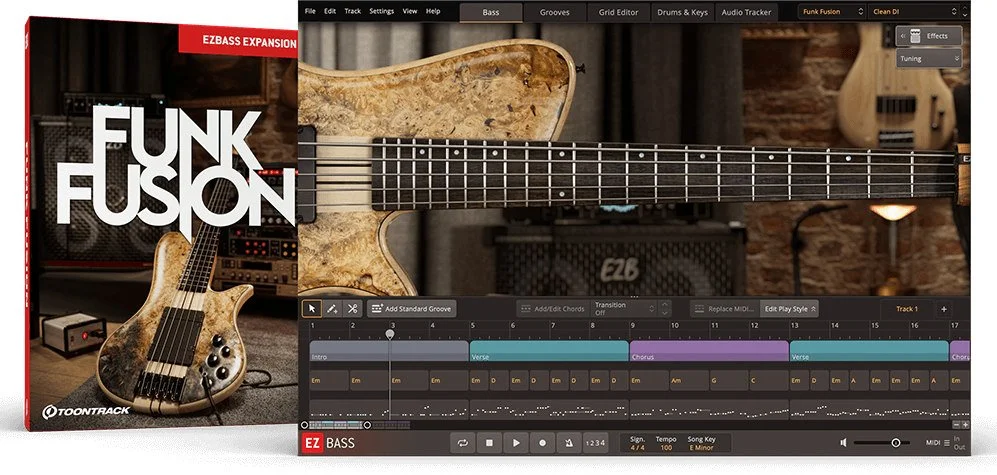This screenshot has width=997, height=475.
Task: Open the MIDI settings menu icon
Action: [x=947, y=443]
